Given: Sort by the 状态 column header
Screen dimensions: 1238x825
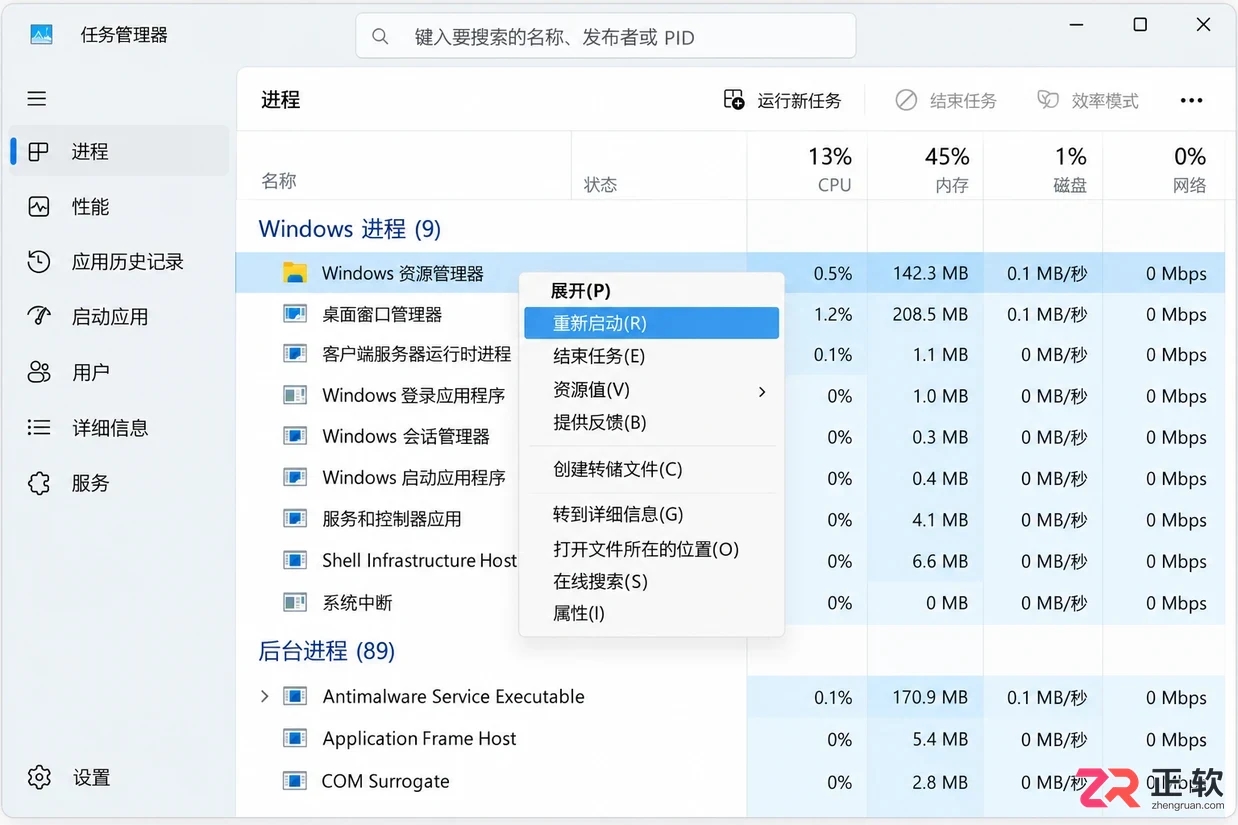Looking at the screenshot, I should point(600,185).
